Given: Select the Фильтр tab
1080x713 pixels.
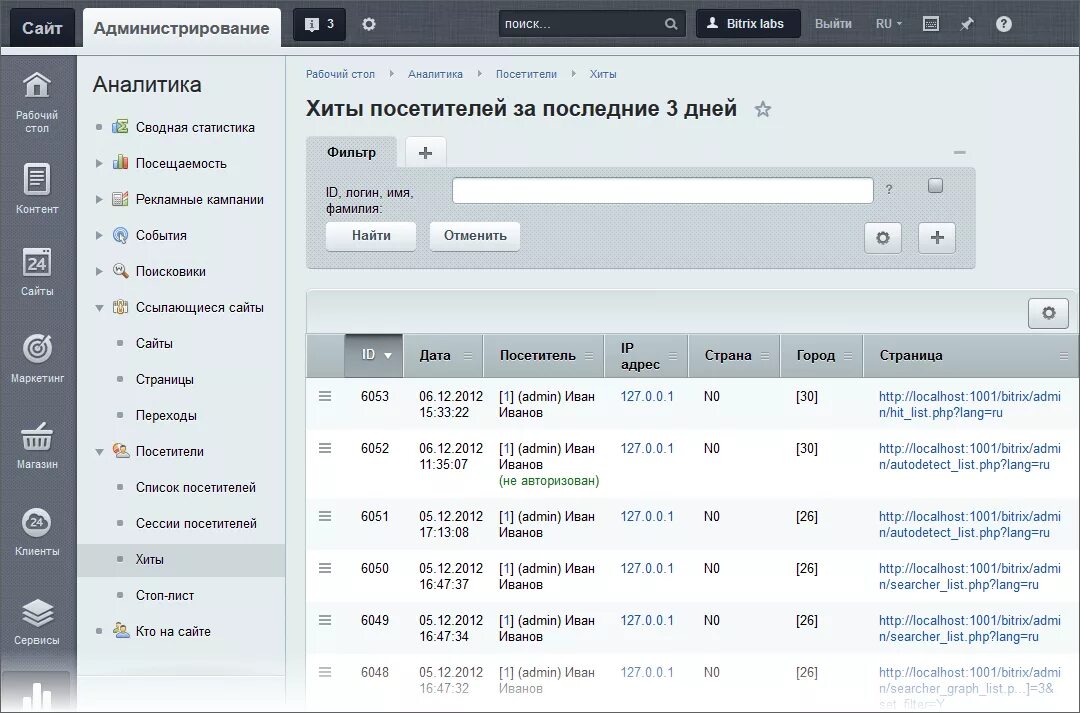Looking at the screenshot, I should [x=351, y=152].
